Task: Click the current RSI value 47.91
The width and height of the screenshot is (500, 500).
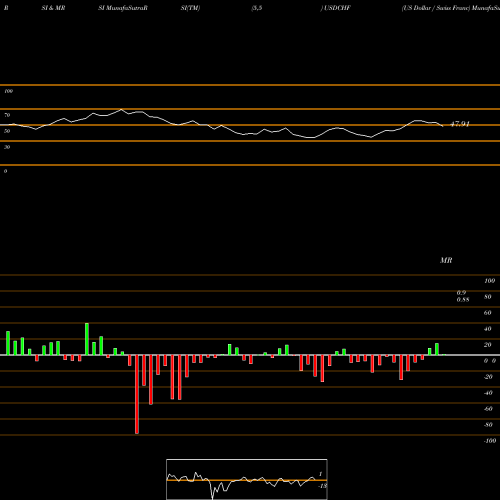Action: click(460, 124)
